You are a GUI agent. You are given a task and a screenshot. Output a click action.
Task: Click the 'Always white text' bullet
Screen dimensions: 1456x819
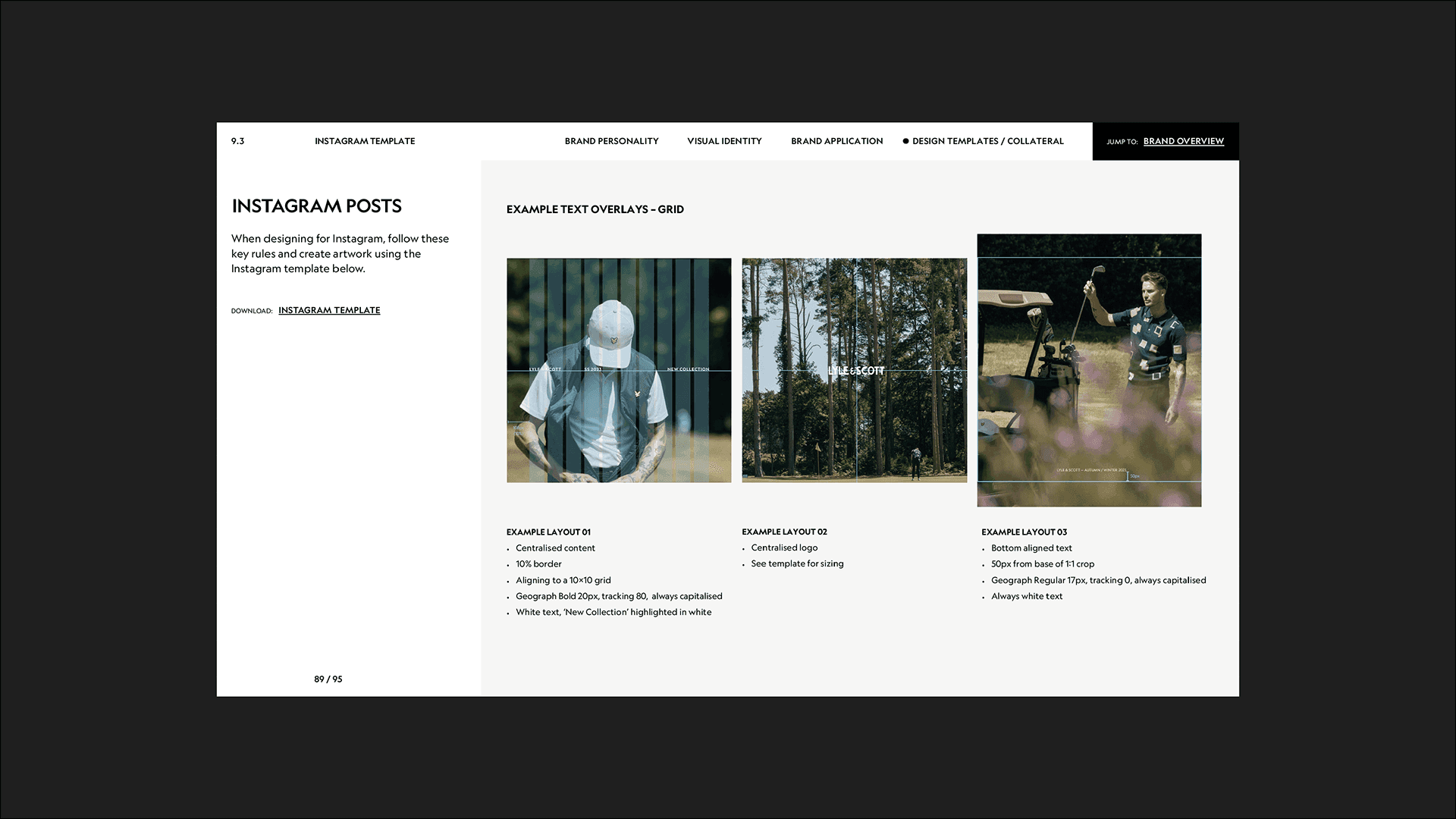[x=1027, y=596]
